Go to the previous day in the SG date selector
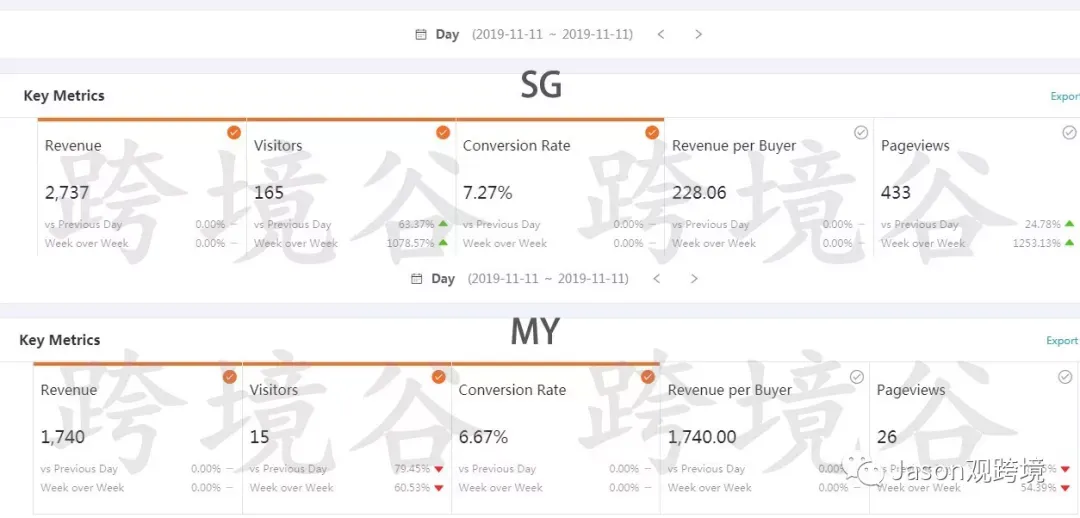 click(x=661, y=35)
